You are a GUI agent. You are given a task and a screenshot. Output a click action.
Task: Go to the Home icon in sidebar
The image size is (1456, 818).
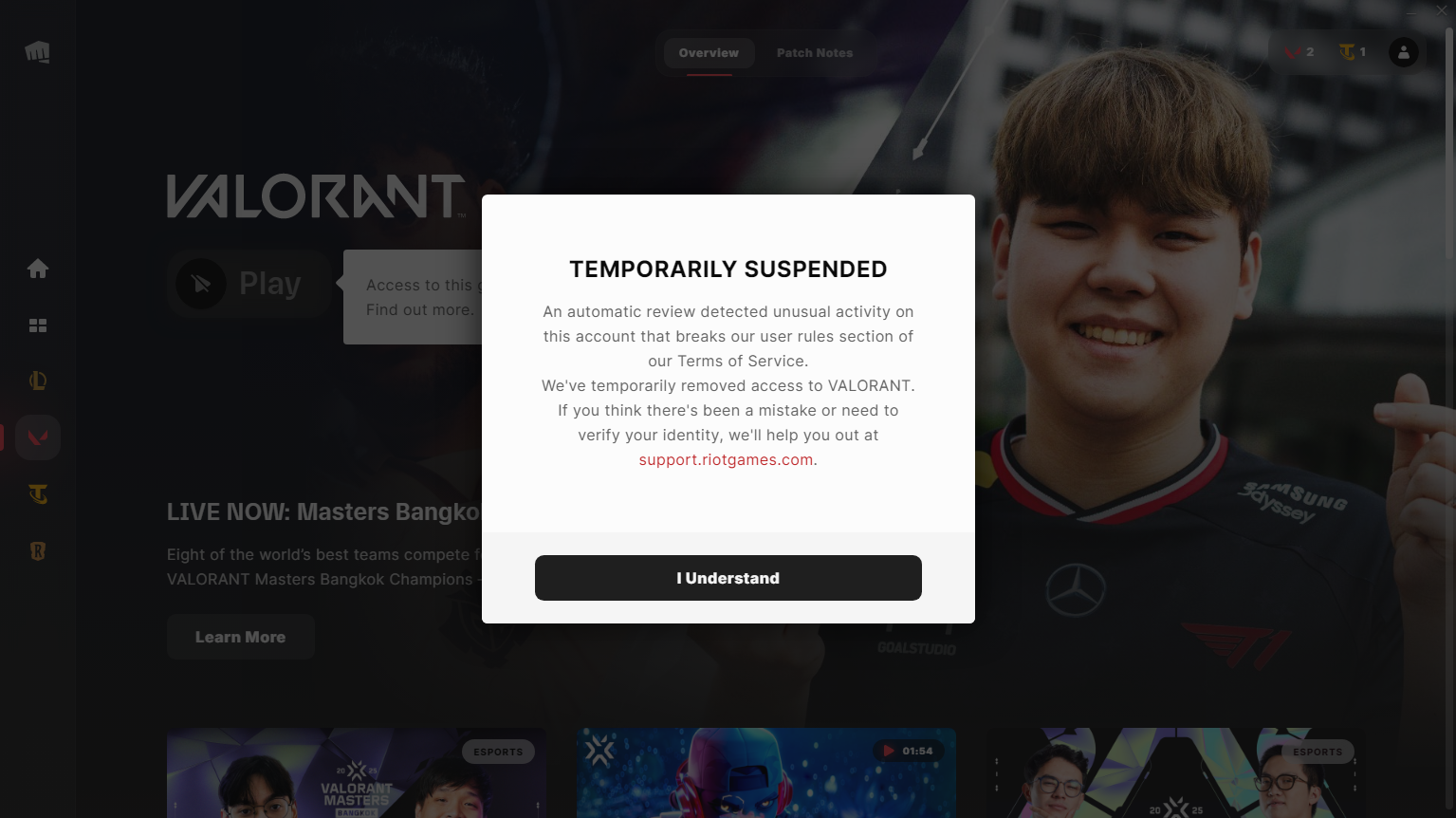[38, 269]
